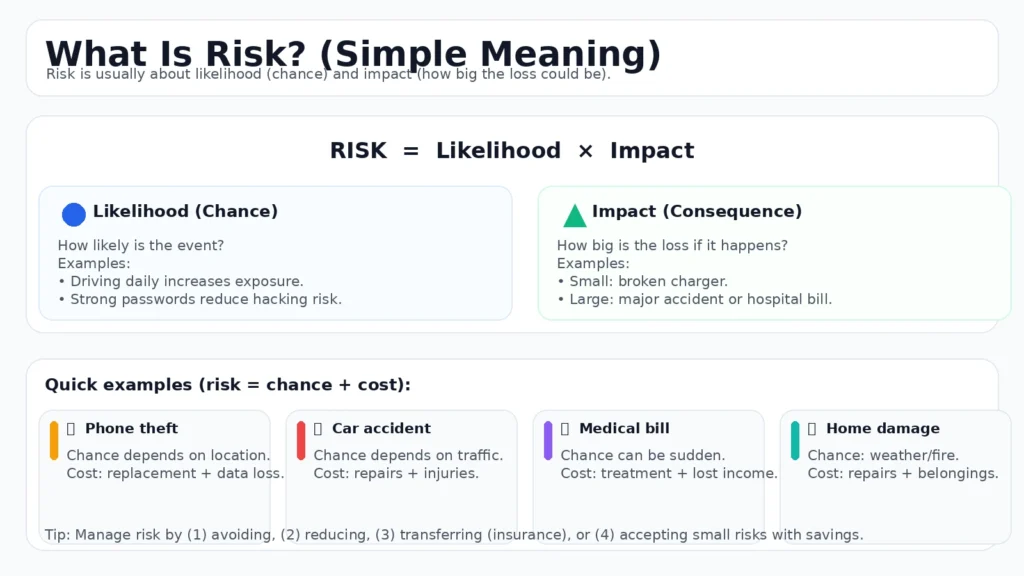Click the "Quick examples" section heading
The image size is (1024, 576).
(228, 385)
